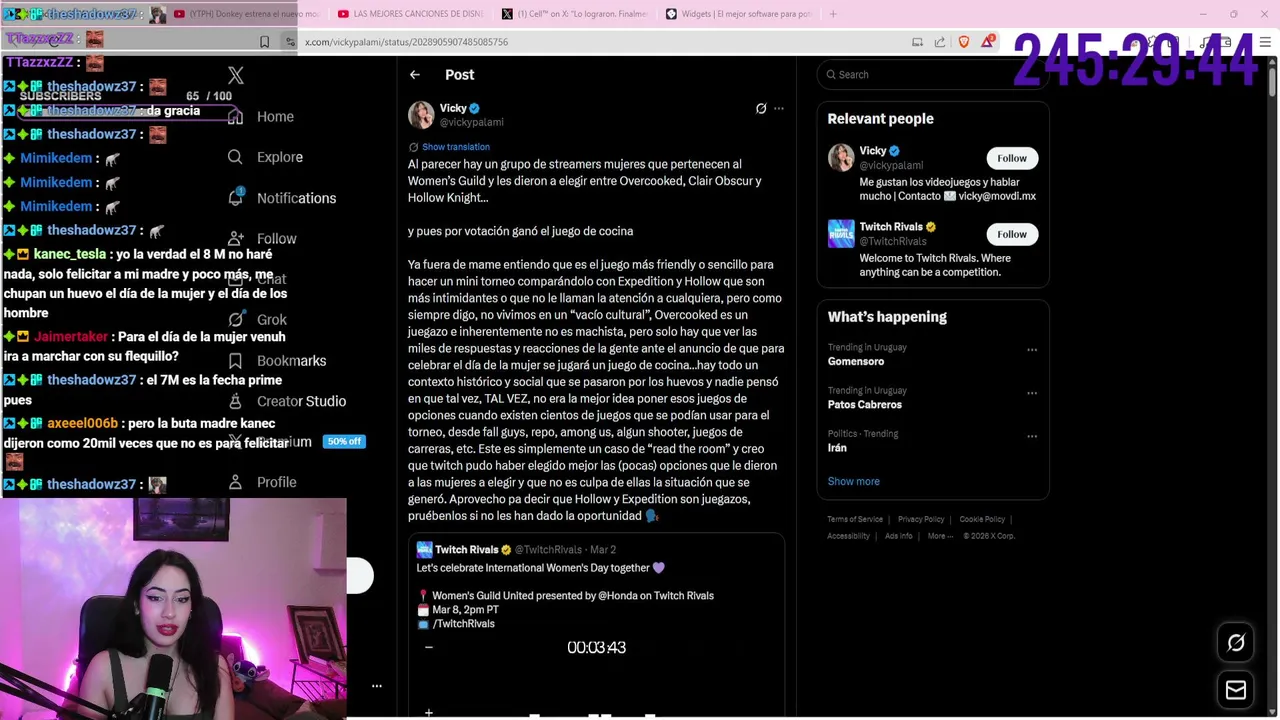
Task: Click the bookmark icon beside the URL
Action: (x=264, y=42)
